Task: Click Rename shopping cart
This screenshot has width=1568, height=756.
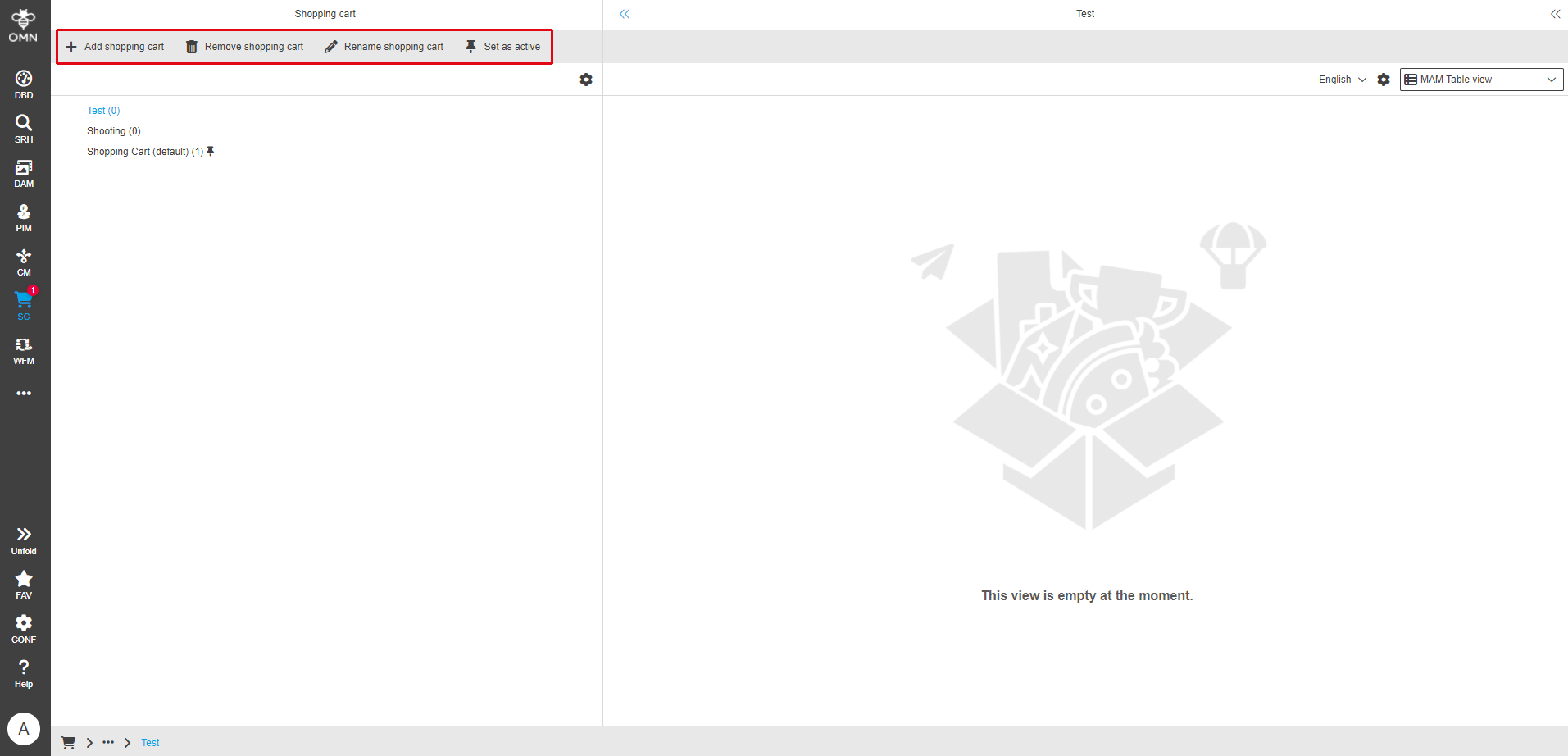Action: pyautogui.click(x=384, y=47)
